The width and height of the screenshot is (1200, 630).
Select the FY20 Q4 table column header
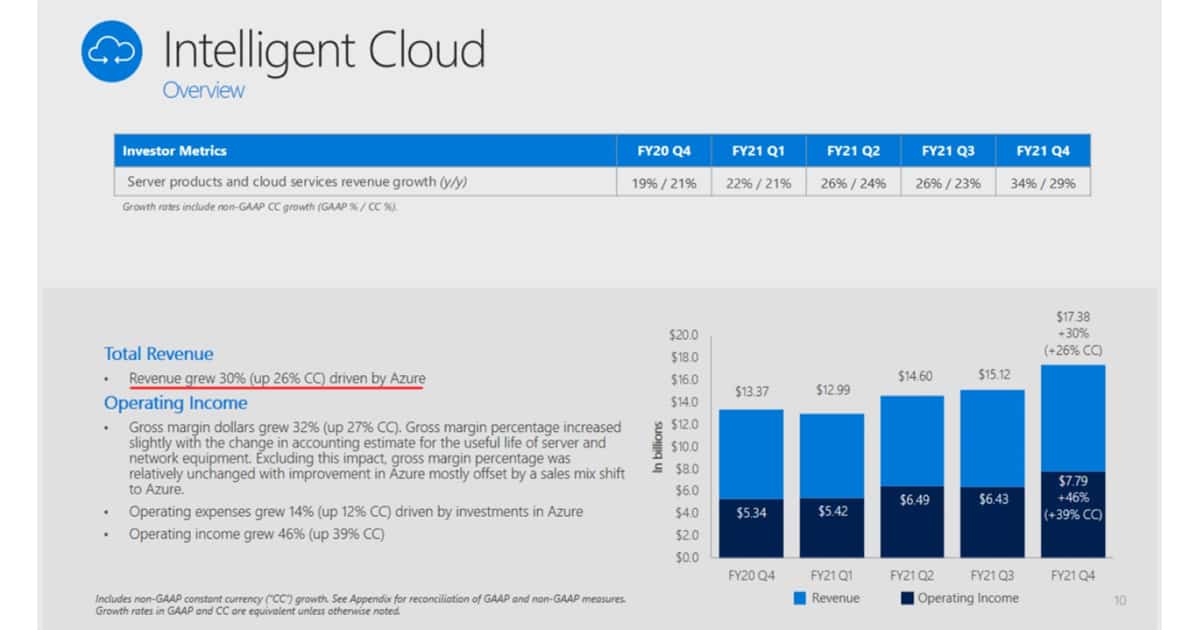tap(664, 151)
